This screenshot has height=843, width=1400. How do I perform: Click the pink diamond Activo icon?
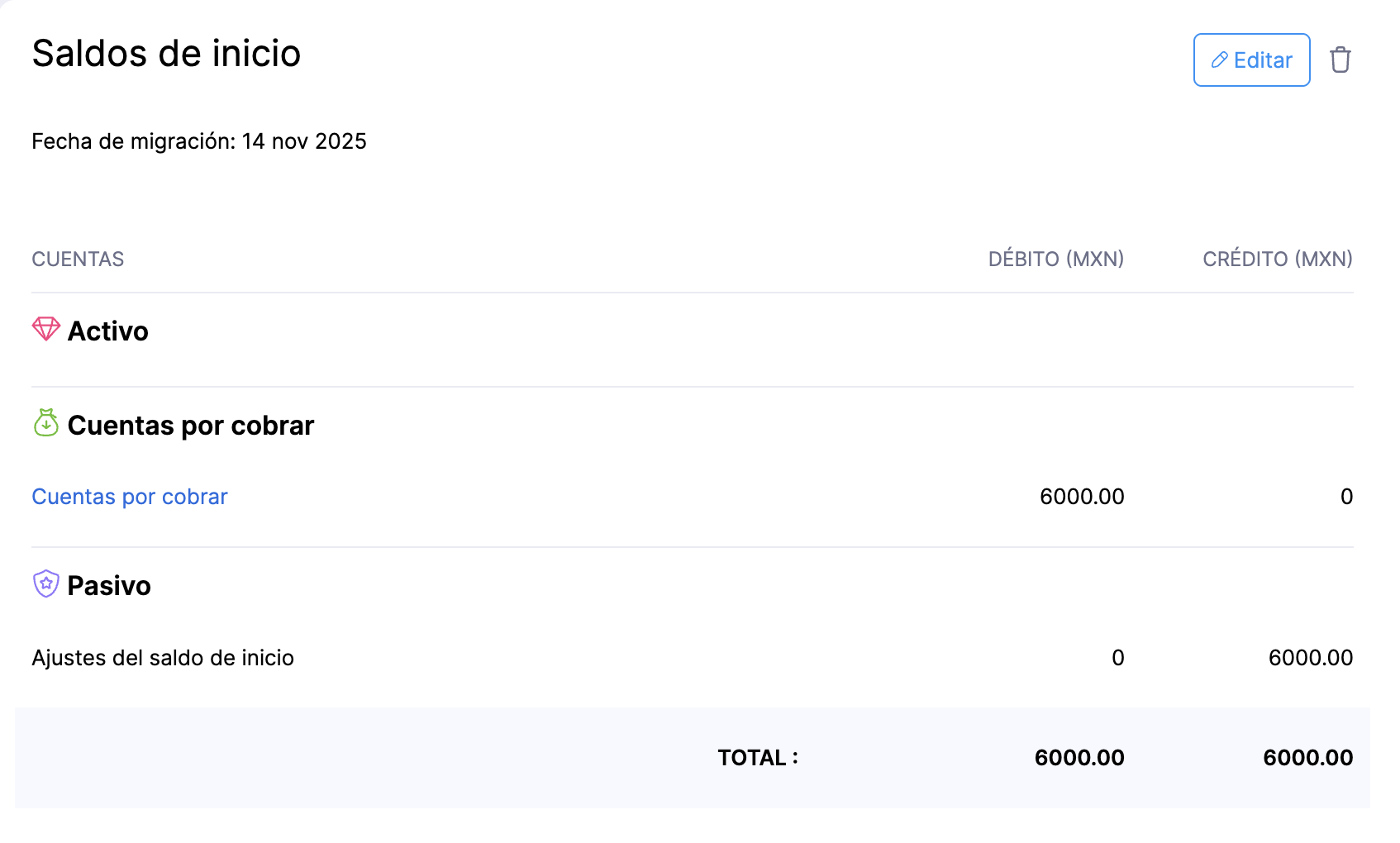[46, 330]
